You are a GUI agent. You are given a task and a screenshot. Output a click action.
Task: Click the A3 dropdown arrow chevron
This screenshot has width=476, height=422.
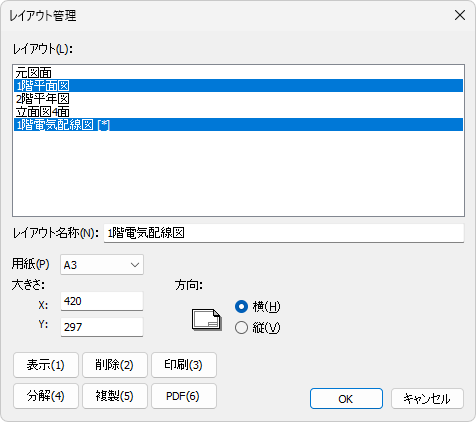(135, 265)
